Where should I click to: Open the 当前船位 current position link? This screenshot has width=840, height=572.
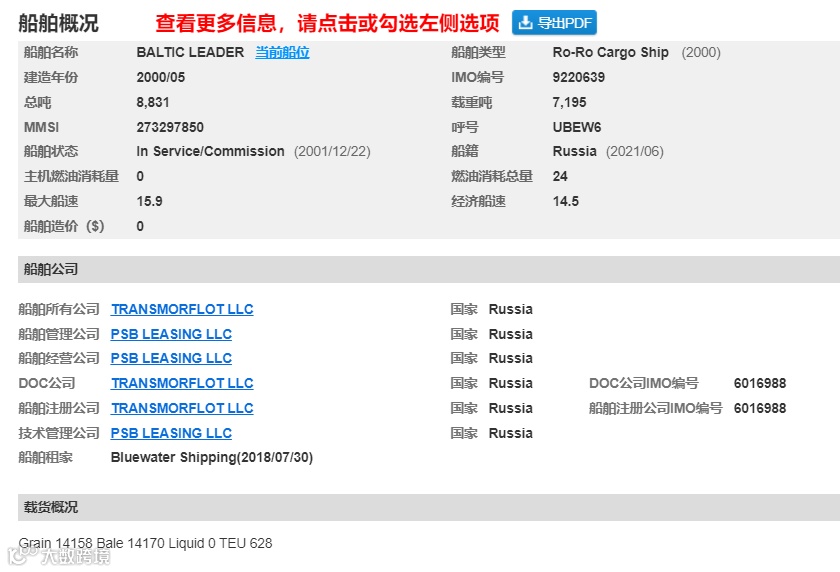point(282,52)
